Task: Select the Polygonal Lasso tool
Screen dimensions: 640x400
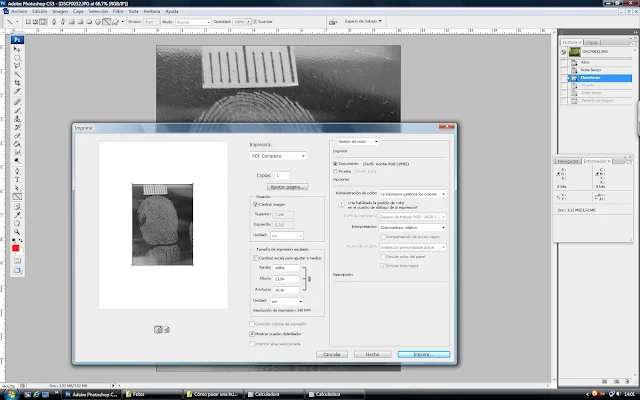Action: point(17,66)
